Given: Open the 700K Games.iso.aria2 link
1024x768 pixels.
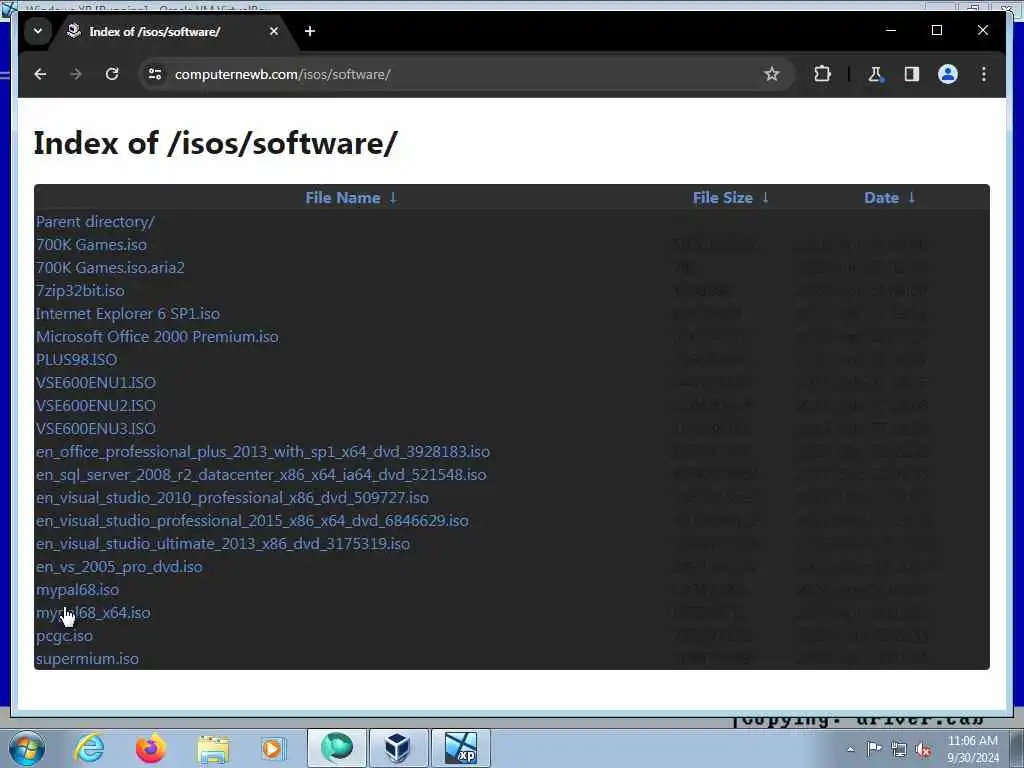Looking at the screenshot, I should 110,268.
